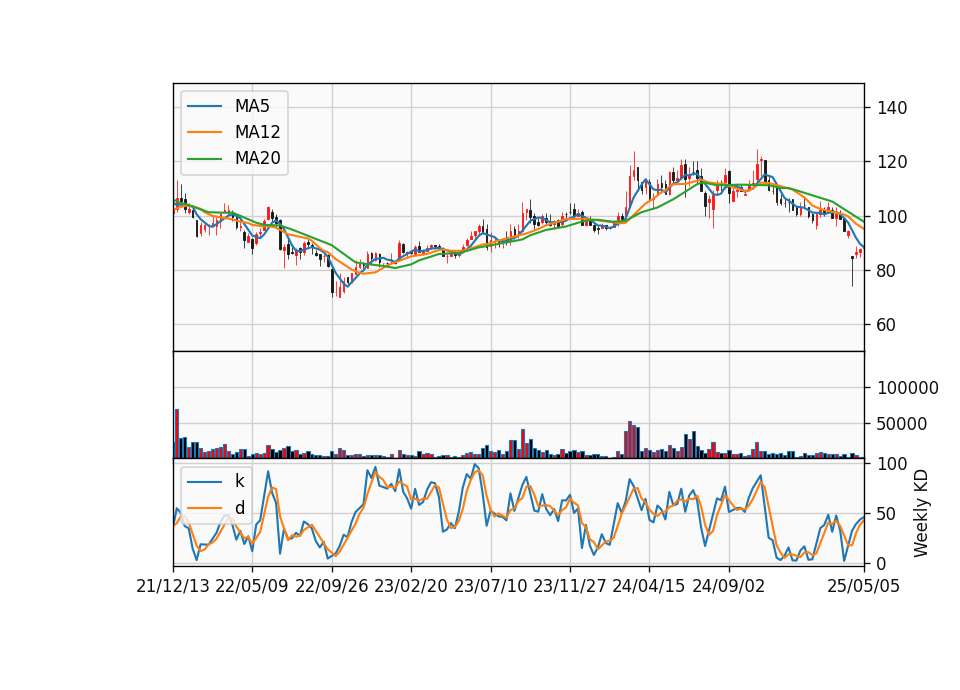This screenshot has height=690, width=960.
Task: Click the 21/12/13 date label
Action: (173, 587)
